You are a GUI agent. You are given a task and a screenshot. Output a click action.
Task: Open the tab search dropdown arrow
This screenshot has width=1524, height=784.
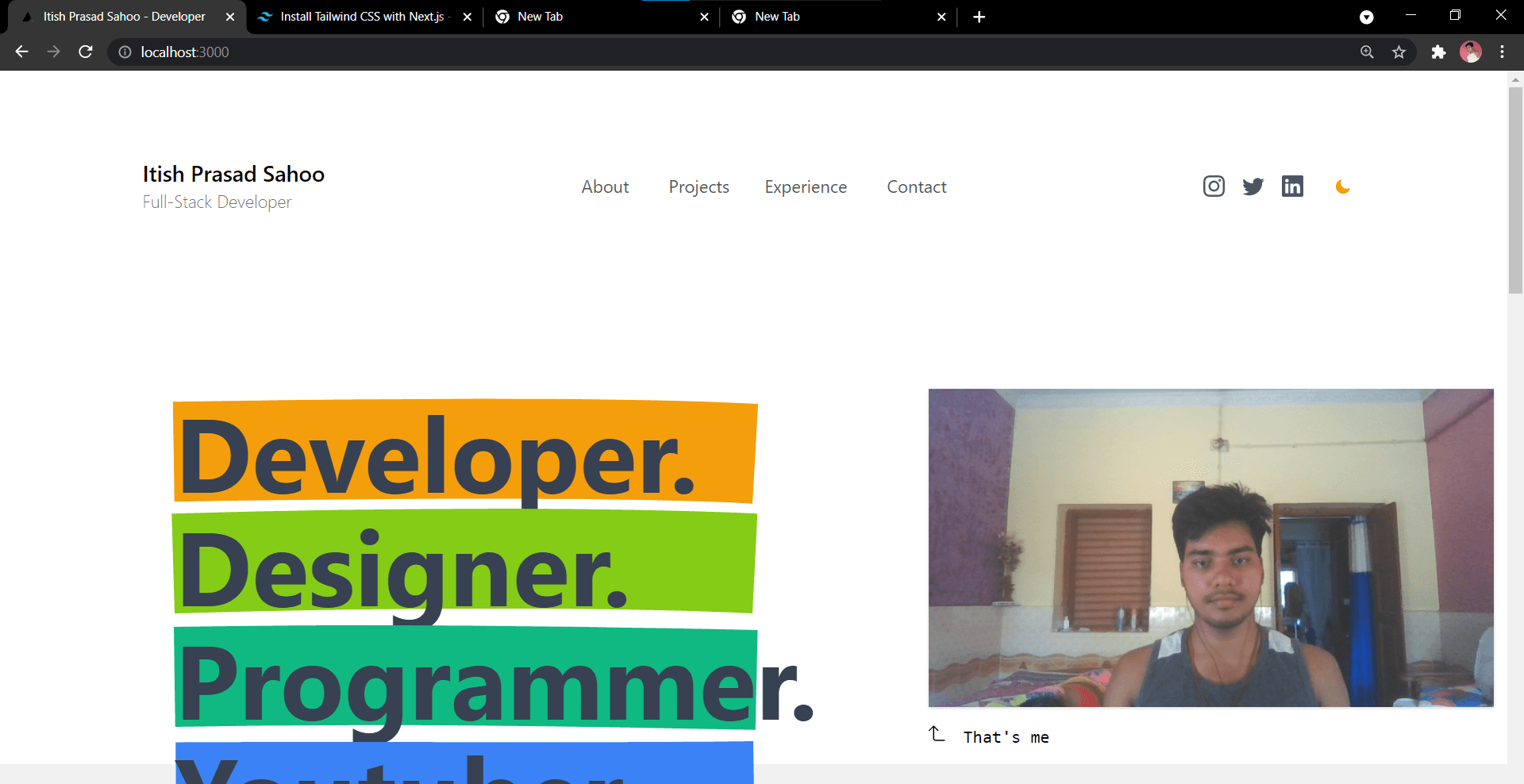[1366, 17]
